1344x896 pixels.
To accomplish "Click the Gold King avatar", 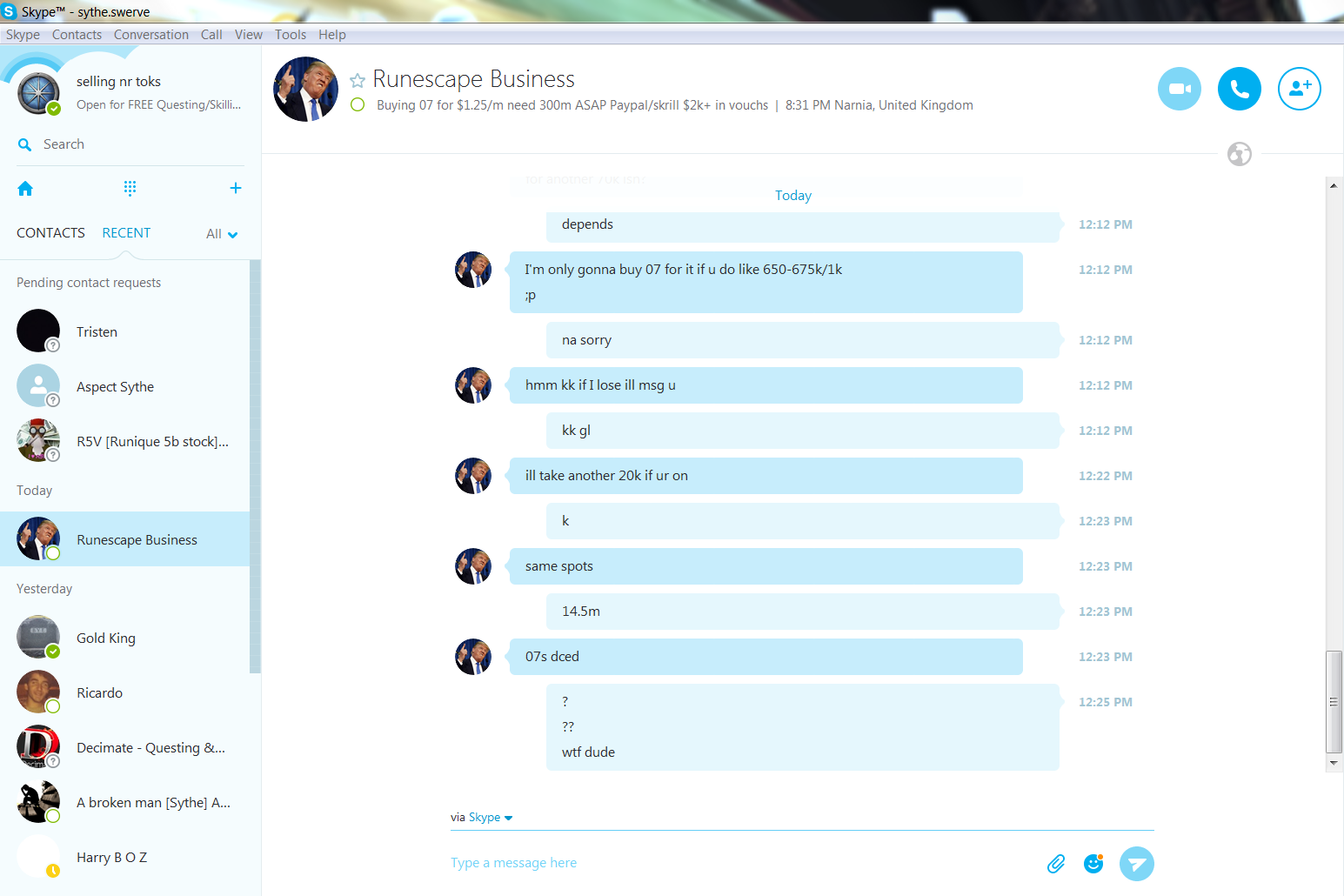I will [x=38, y=637].
